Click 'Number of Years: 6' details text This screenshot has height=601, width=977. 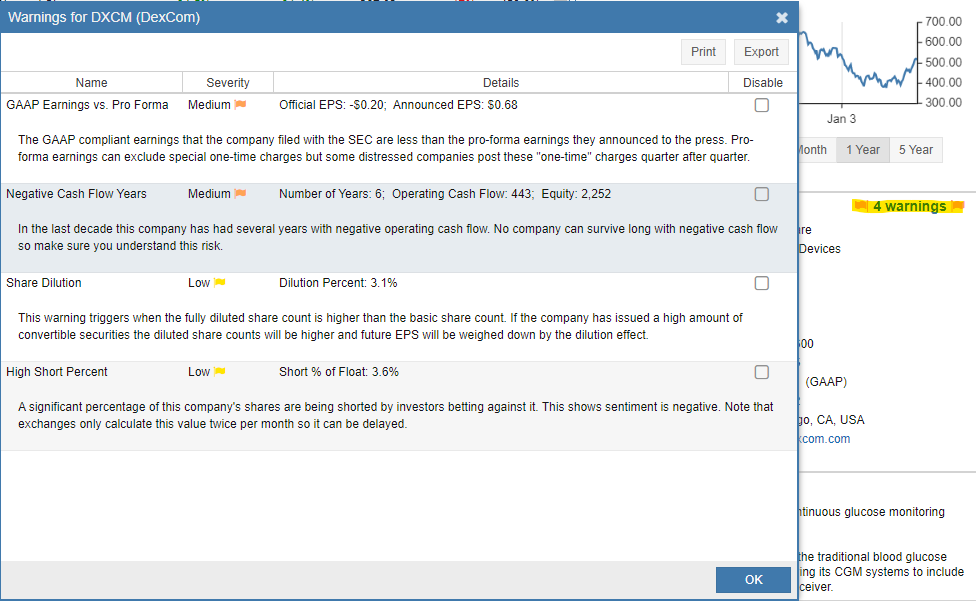click(331, 194)
